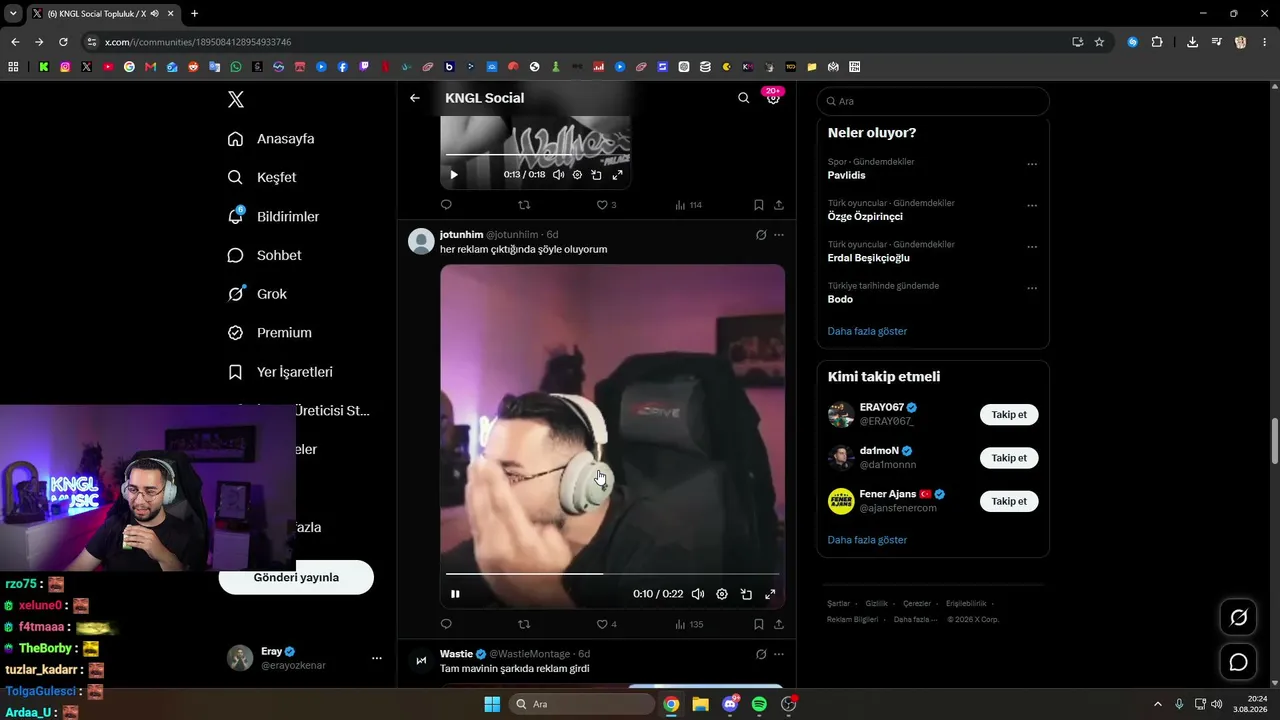
Task: Bookmark the top post with 114 views
Action: click(x=759, y=205)
